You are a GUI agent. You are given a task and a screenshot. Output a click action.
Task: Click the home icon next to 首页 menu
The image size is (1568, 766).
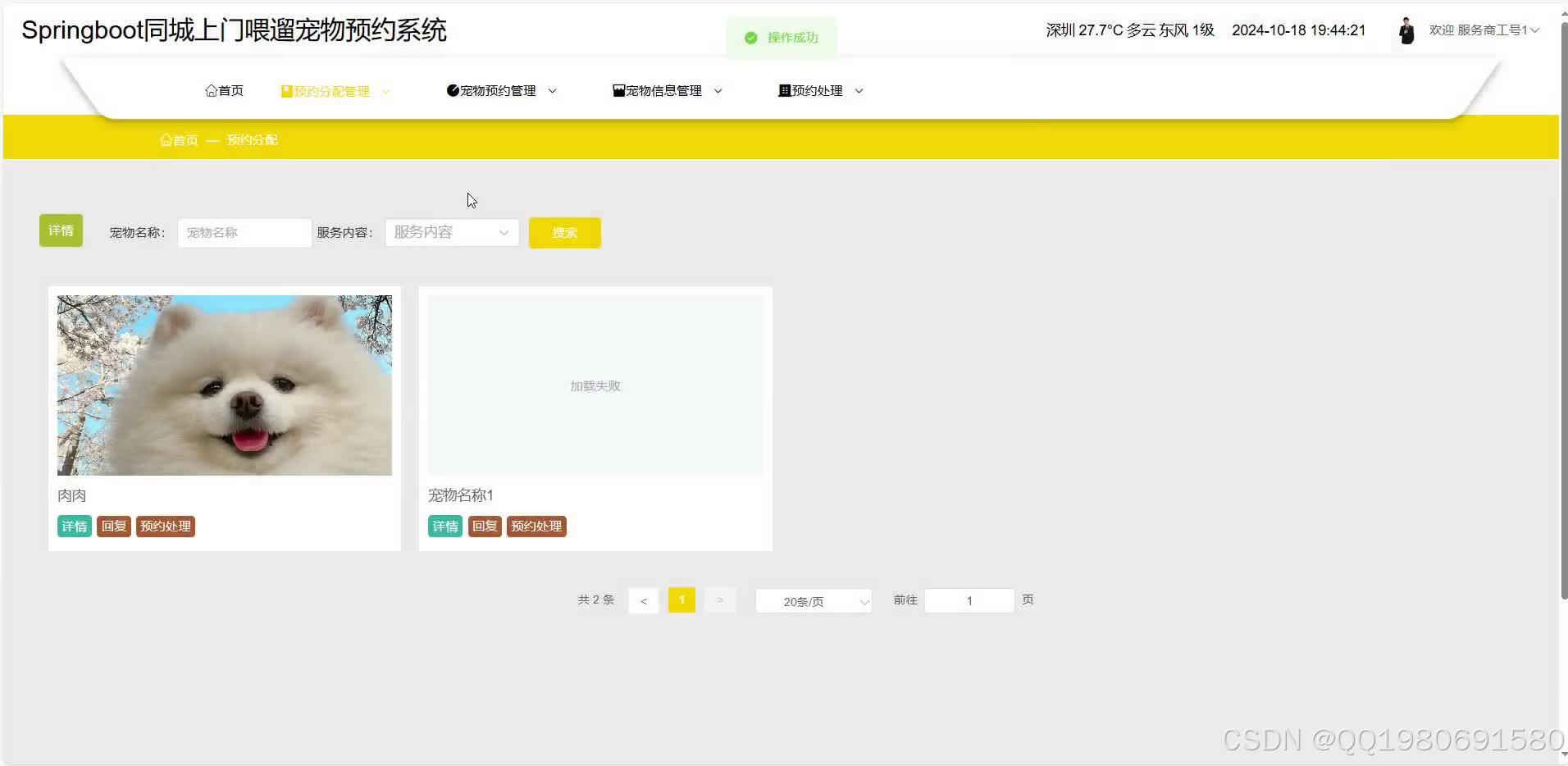click(211, 90)
